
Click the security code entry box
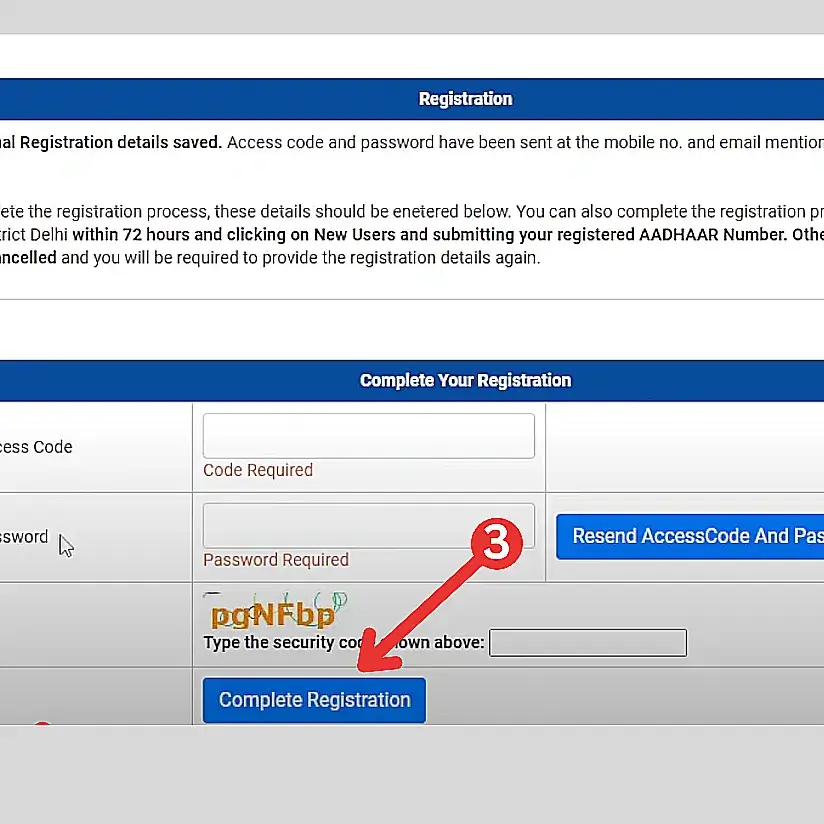point(587,642)
